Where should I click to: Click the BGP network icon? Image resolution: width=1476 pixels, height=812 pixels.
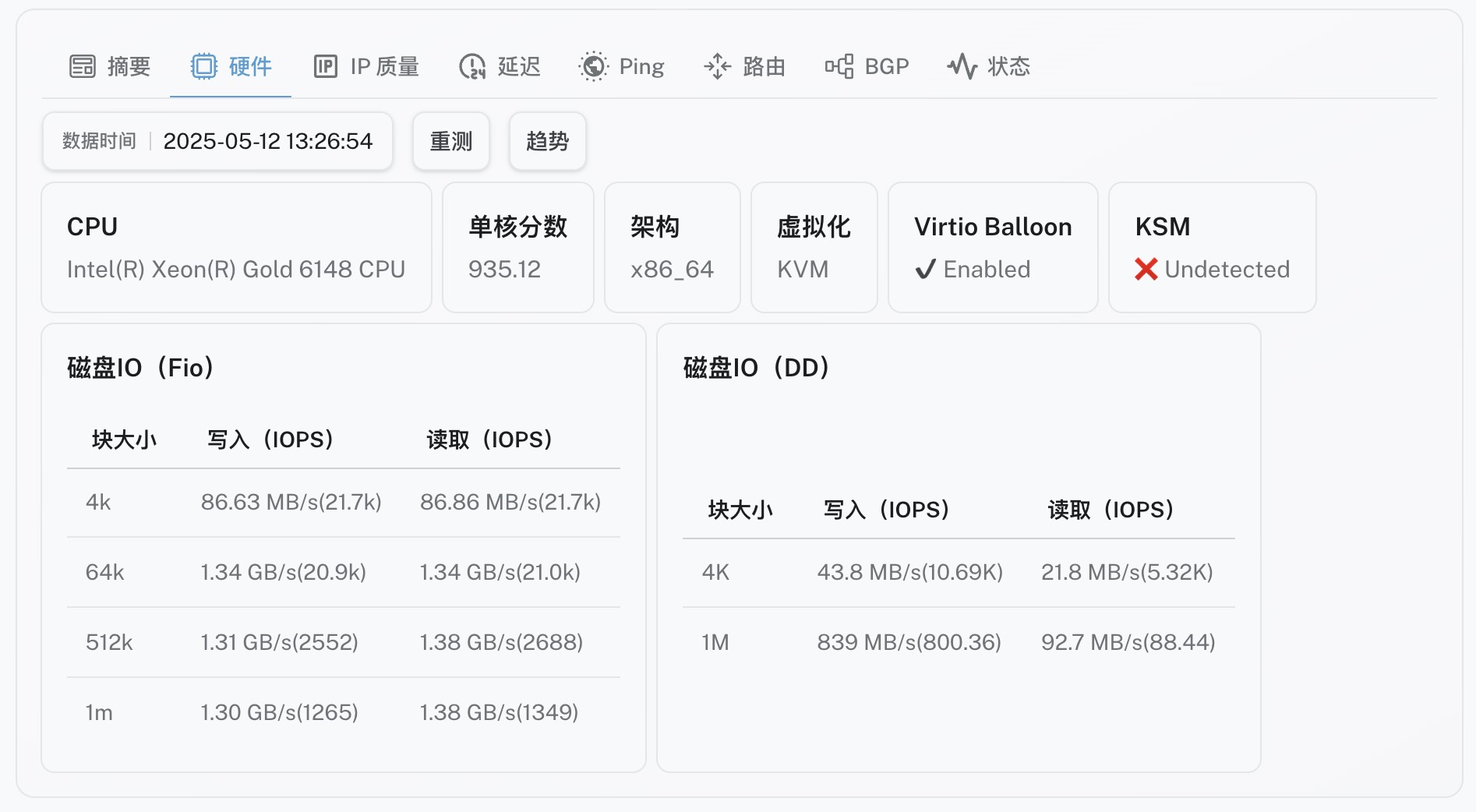point(839,67)
